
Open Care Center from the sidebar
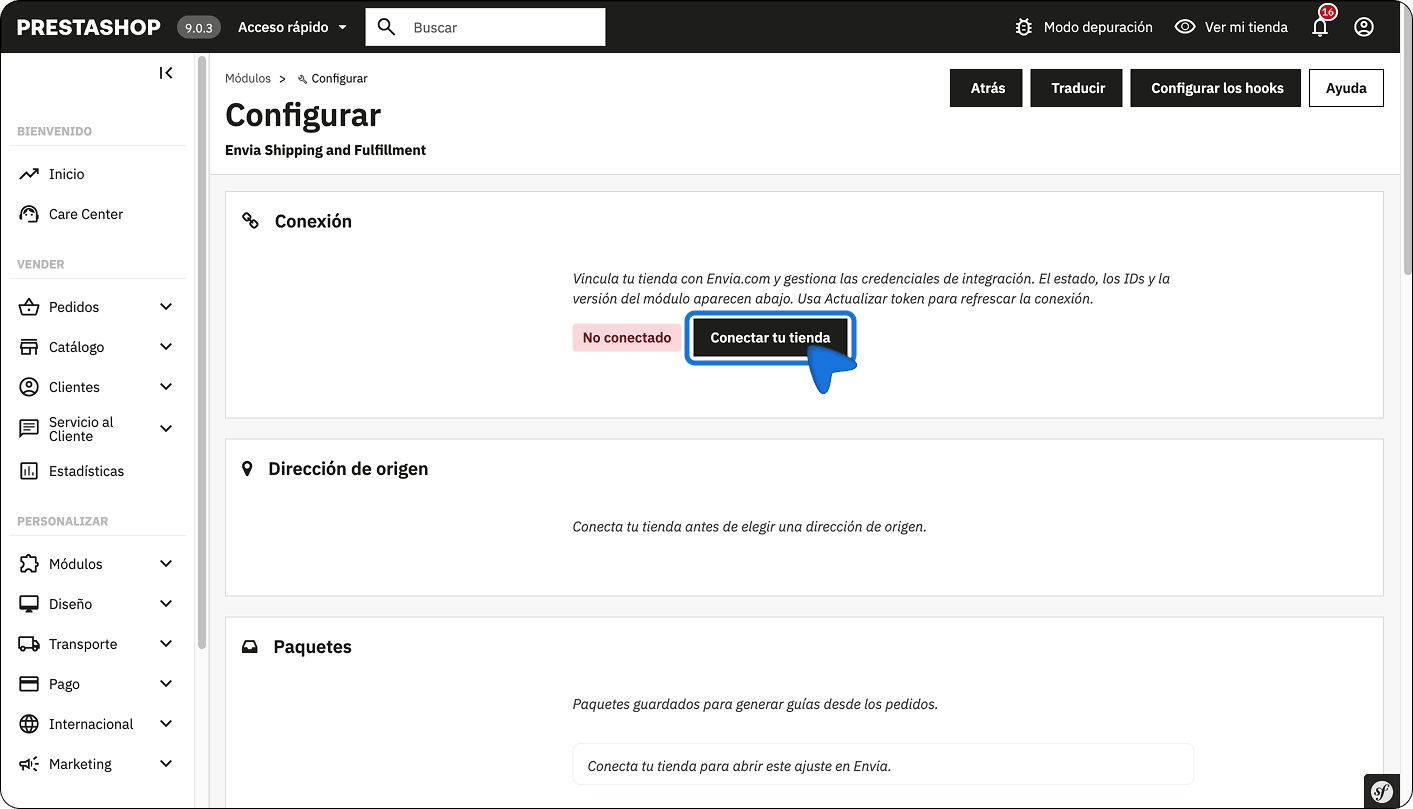[x=86, y=214]
